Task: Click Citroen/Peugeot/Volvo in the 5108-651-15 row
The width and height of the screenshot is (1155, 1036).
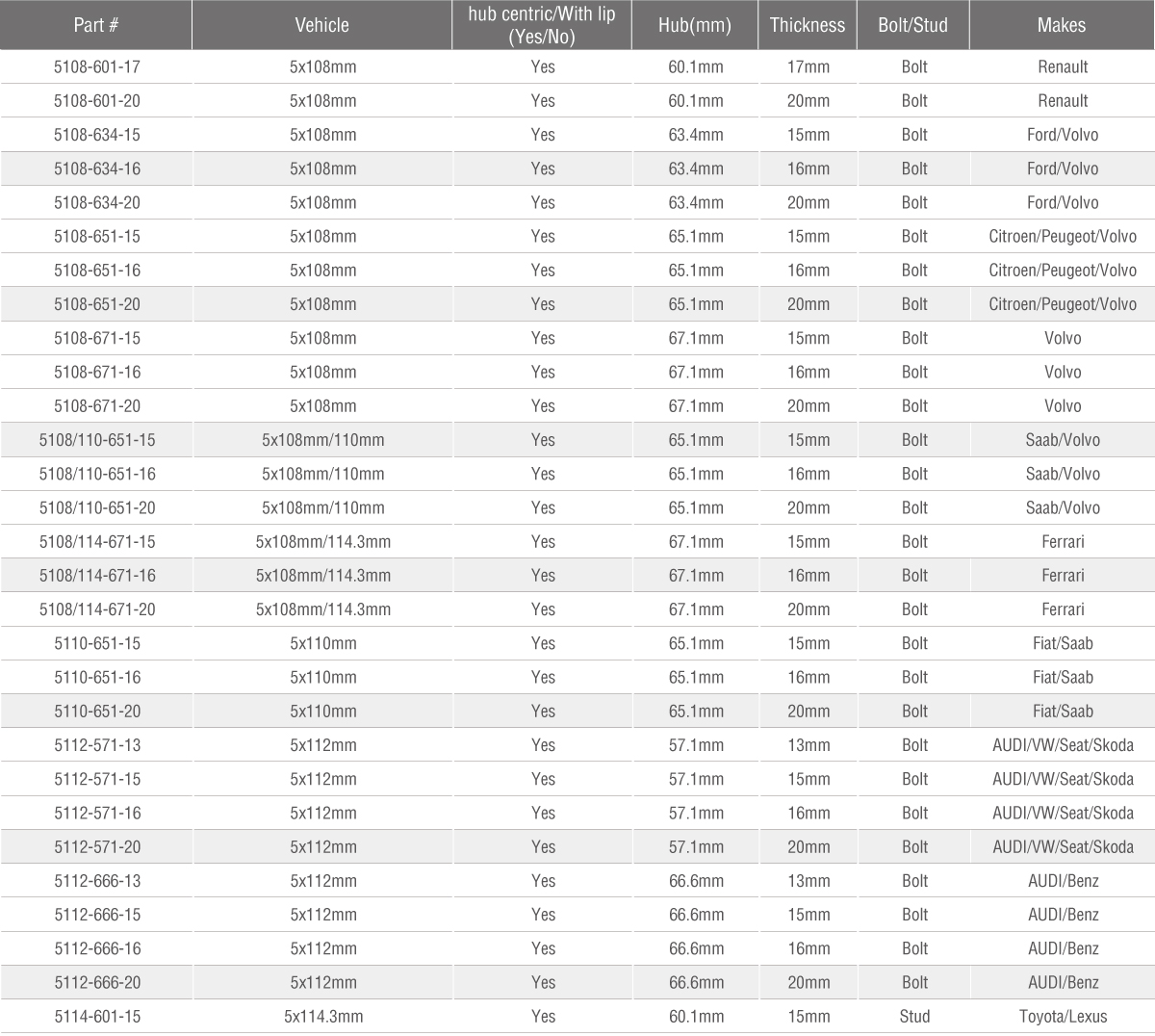Action: click(1063, 236)
